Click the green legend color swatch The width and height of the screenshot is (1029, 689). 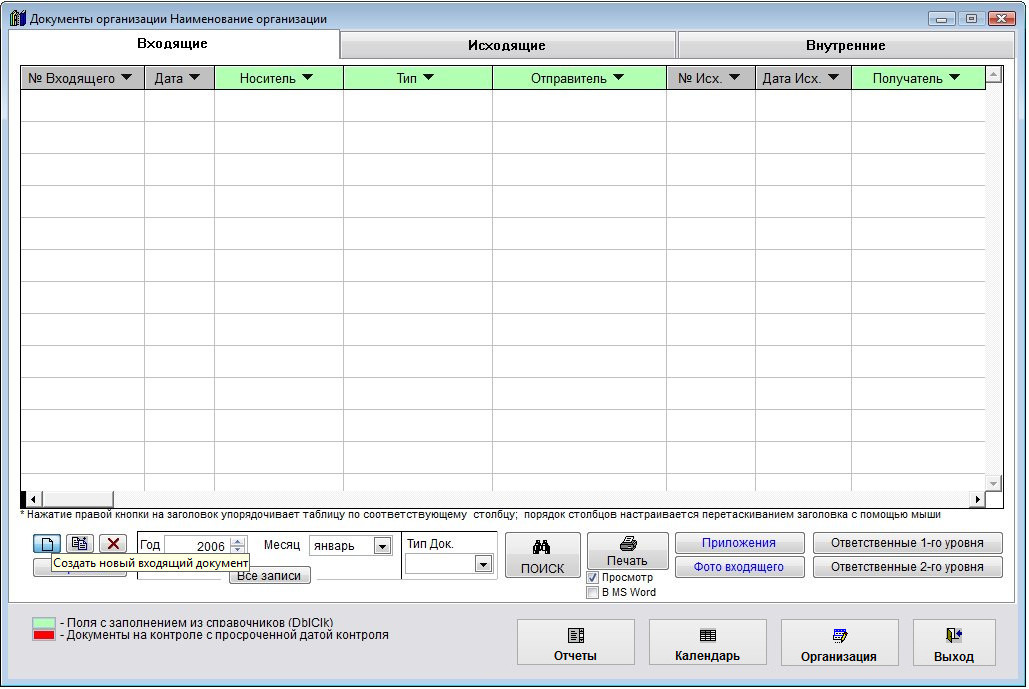(x=44, y=623)
